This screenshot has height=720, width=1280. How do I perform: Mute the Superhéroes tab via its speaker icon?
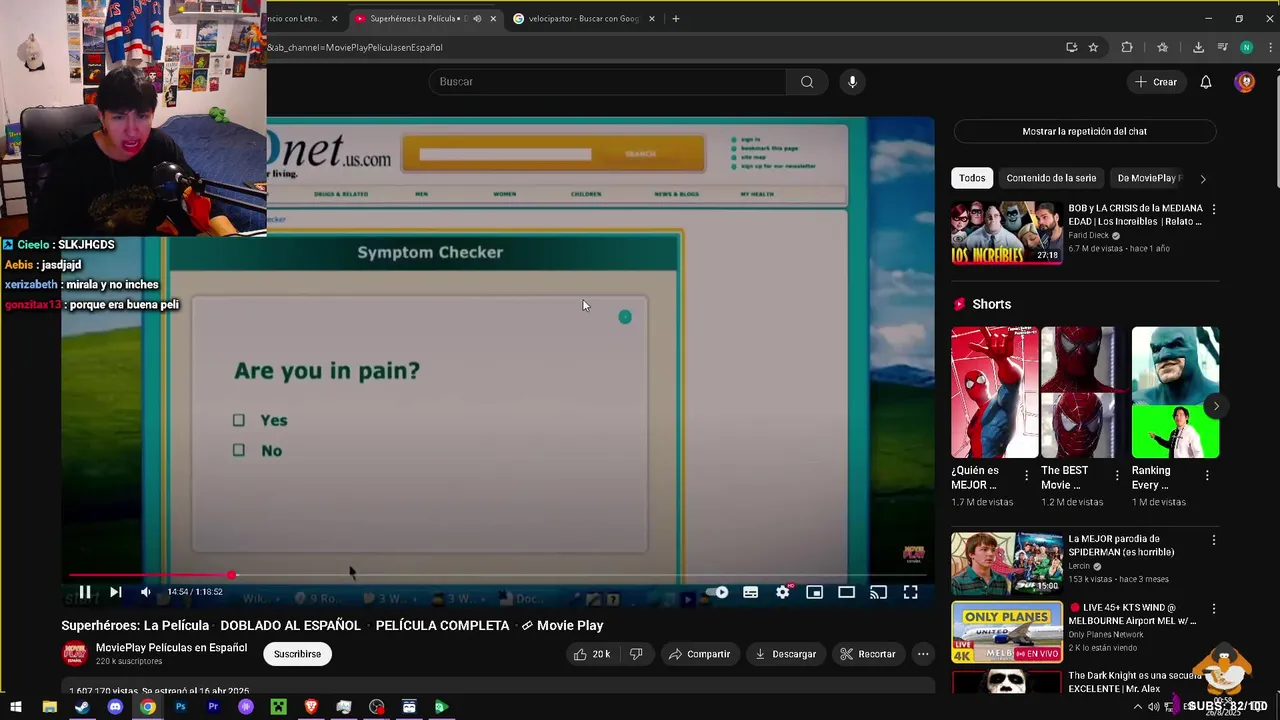pyautogui.click(x=477, y=18)
